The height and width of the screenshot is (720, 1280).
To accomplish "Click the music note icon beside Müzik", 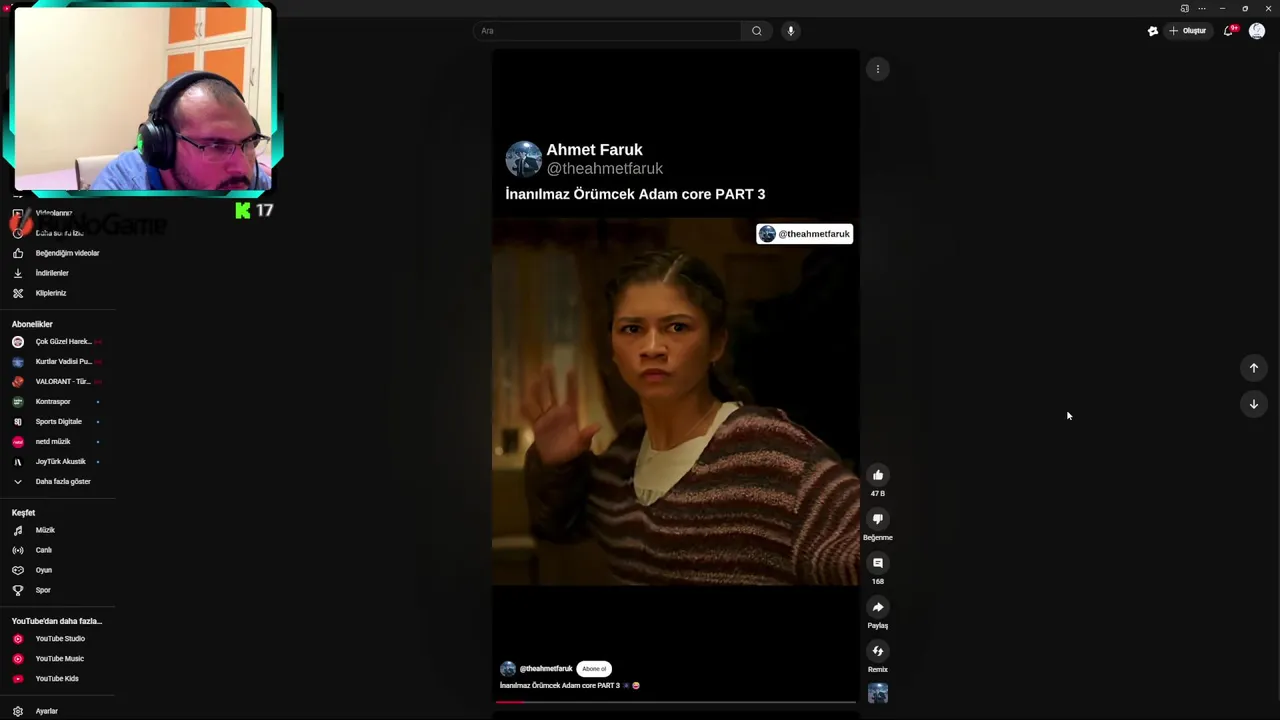I will click(x=17, y=530).
